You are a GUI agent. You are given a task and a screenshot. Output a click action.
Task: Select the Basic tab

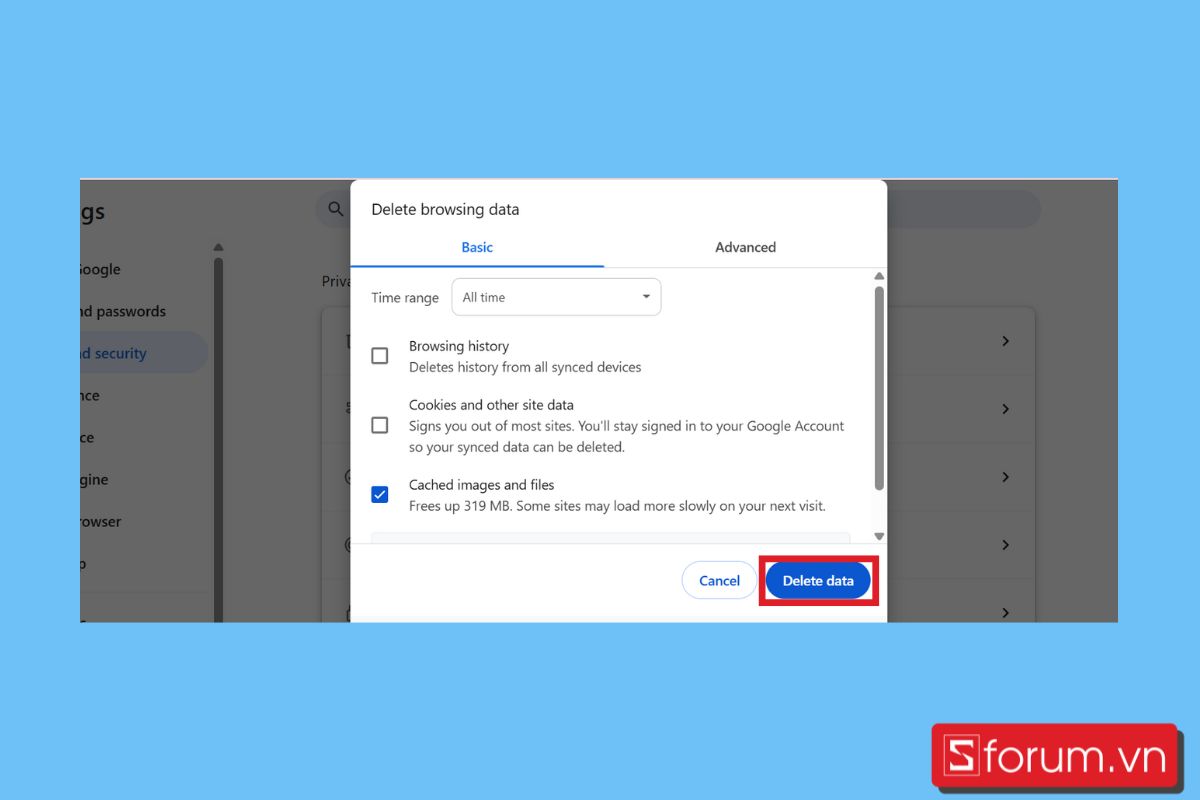477,247
